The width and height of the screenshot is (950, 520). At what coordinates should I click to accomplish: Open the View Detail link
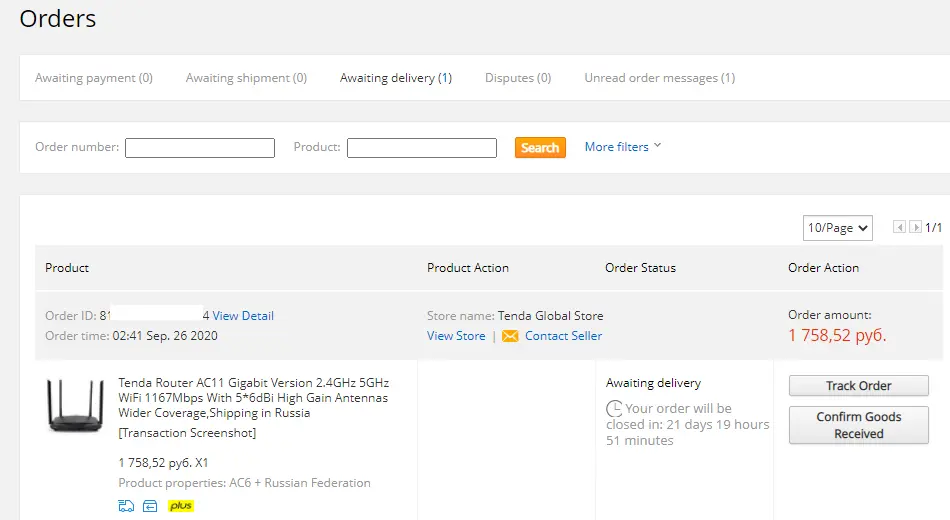[243, 316]
